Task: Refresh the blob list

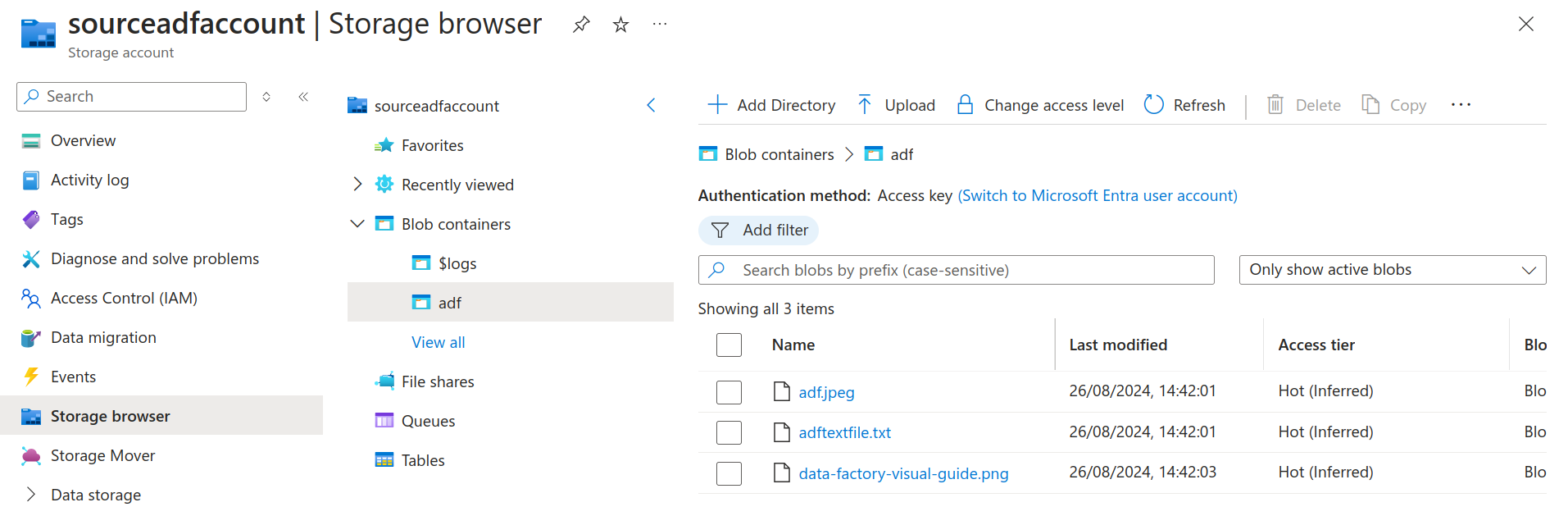Action: point(1184,105)
